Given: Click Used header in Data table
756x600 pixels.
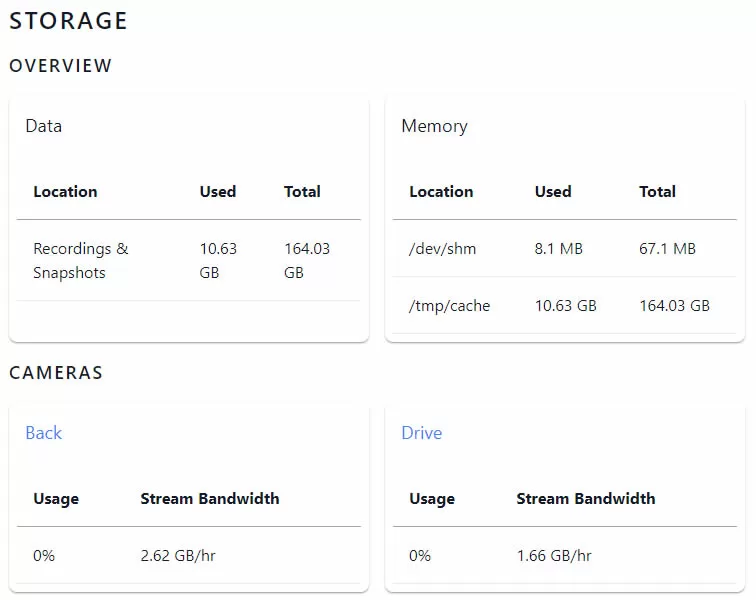Looking at the screenshot, I should point(218,191).
